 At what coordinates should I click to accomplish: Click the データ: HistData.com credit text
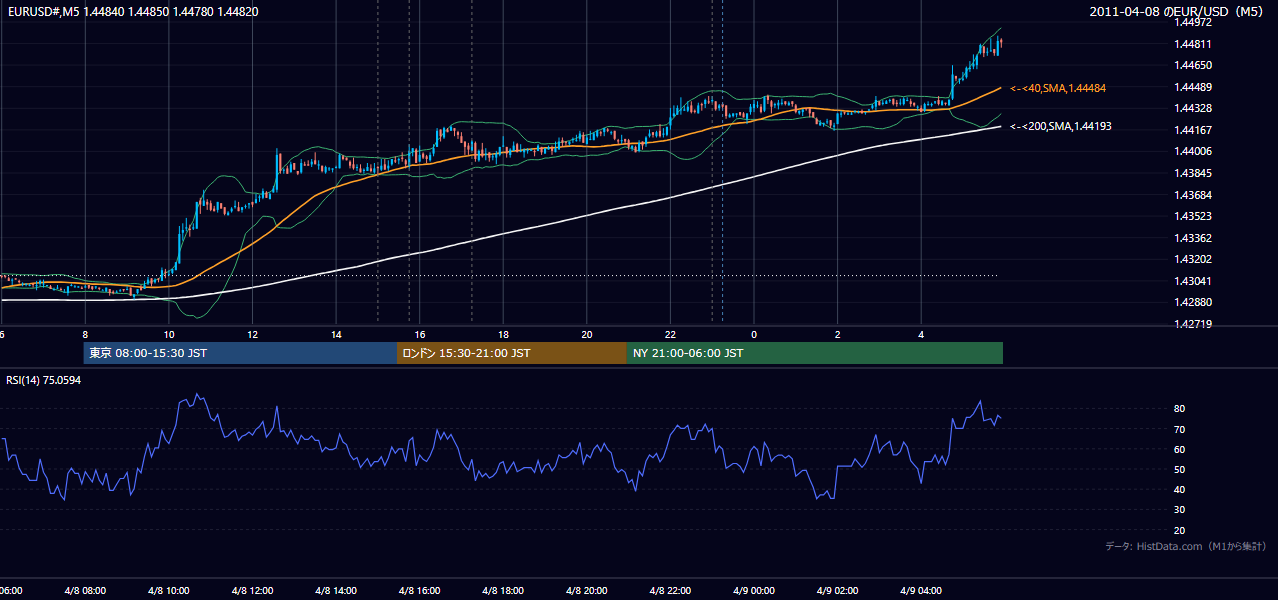coord(1186,546)
